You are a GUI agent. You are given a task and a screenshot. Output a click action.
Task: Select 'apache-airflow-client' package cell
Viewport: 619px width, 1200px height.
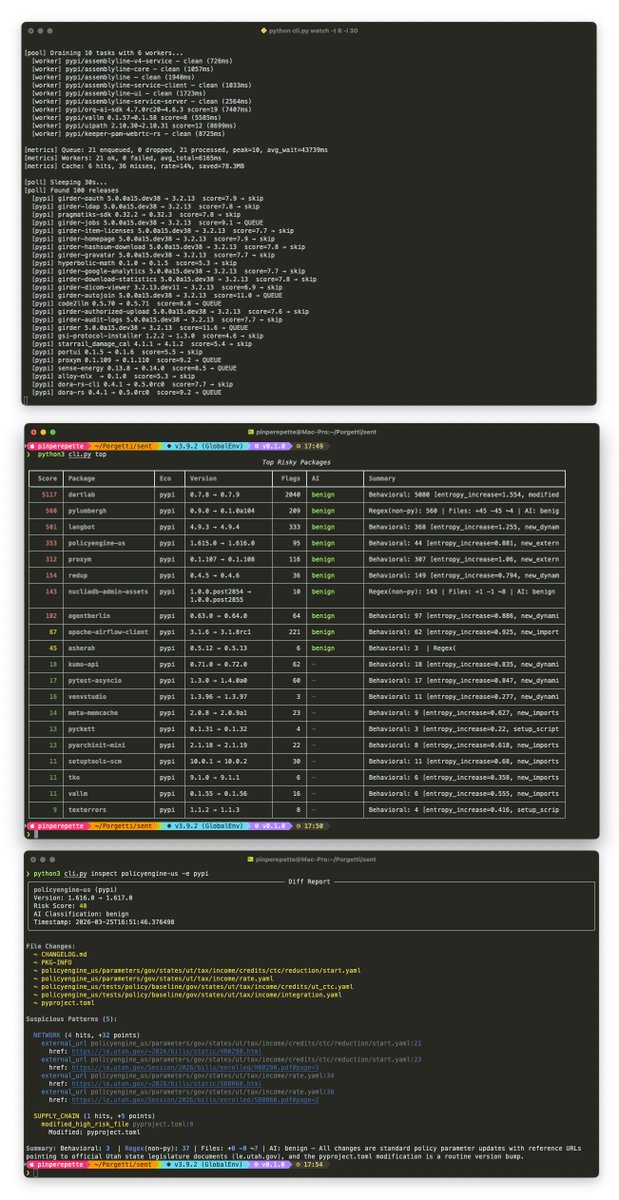point(108,633)
